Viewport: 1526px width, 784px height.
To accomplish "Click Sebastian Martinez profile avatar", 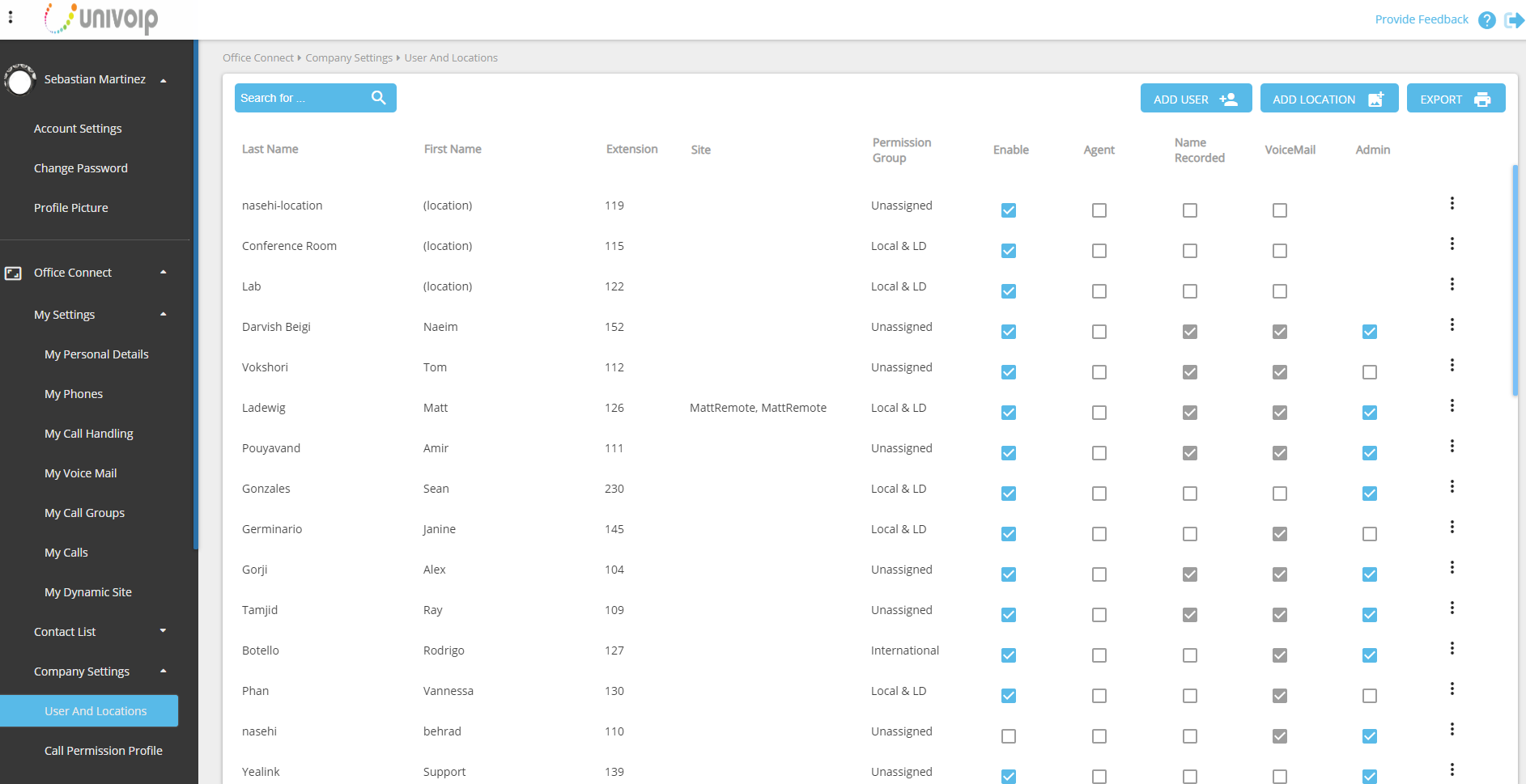I will pyautogui.click(x=19, y=80).
